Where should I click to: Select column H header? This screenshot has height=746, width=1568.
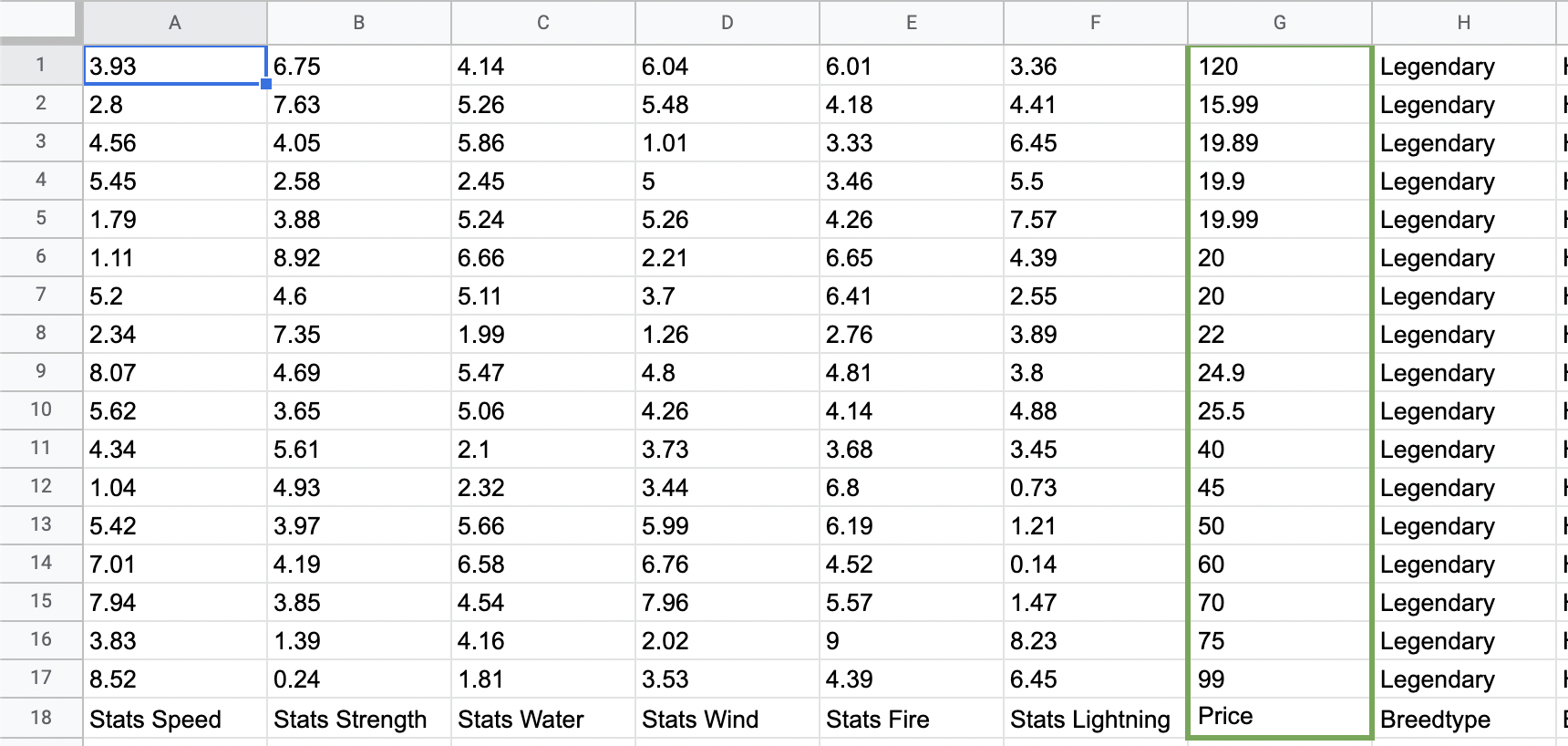(1464, 23)
